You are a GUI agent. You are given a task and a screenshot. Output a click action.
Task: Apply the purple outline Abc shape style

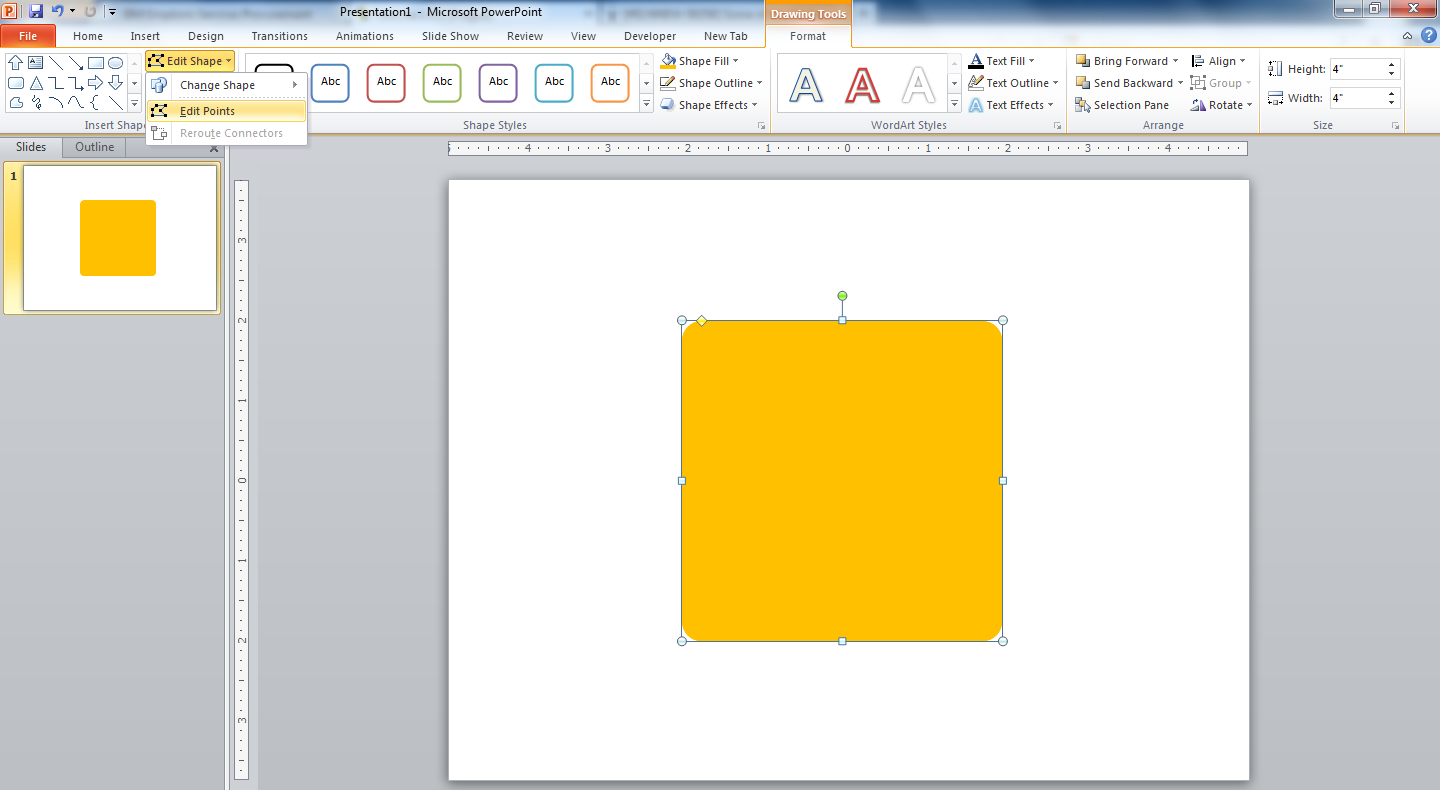click(498, 82)
